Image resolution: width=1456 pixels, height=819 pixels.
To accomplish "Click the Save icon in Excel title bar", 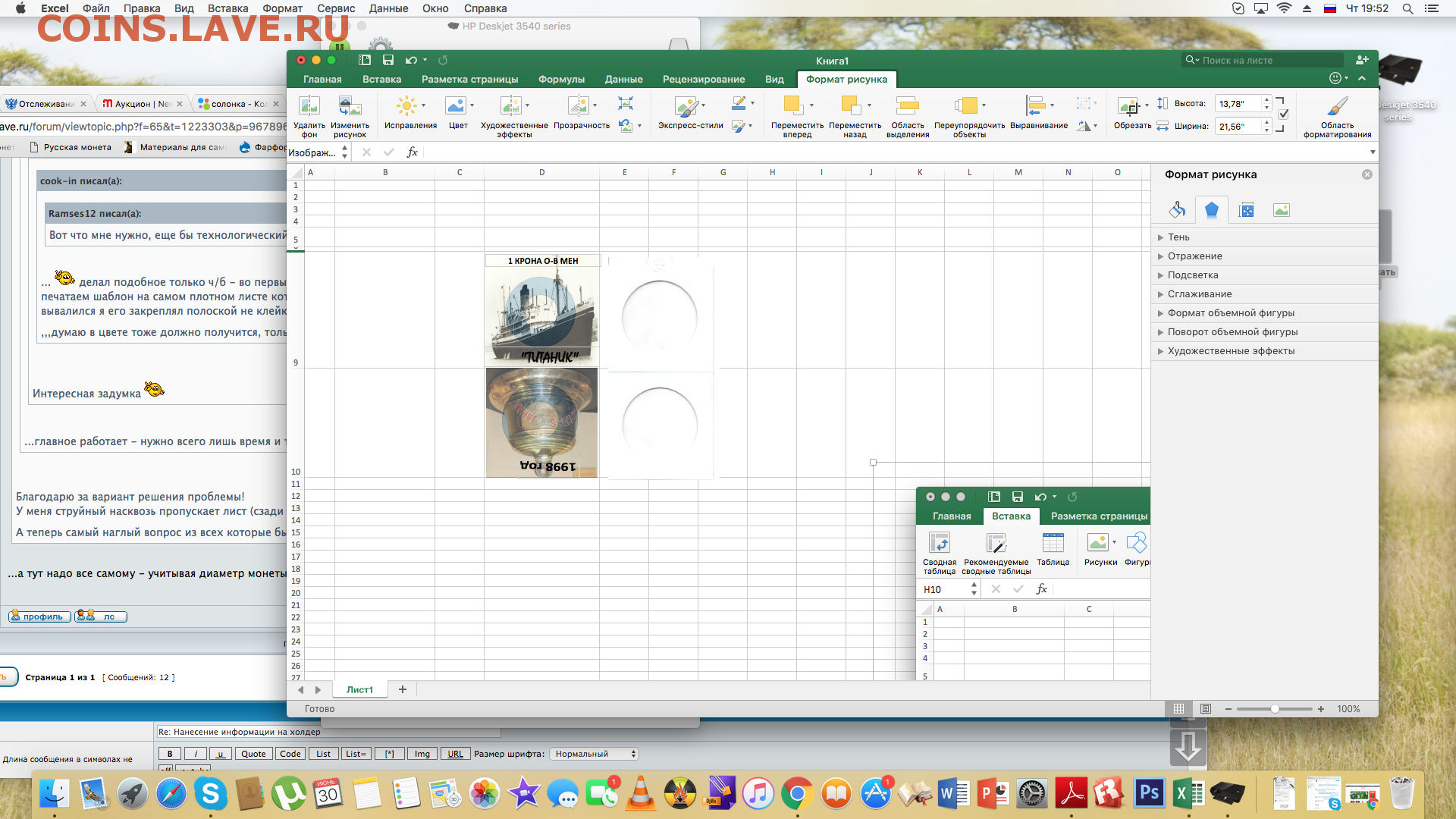I will point(388,60).
